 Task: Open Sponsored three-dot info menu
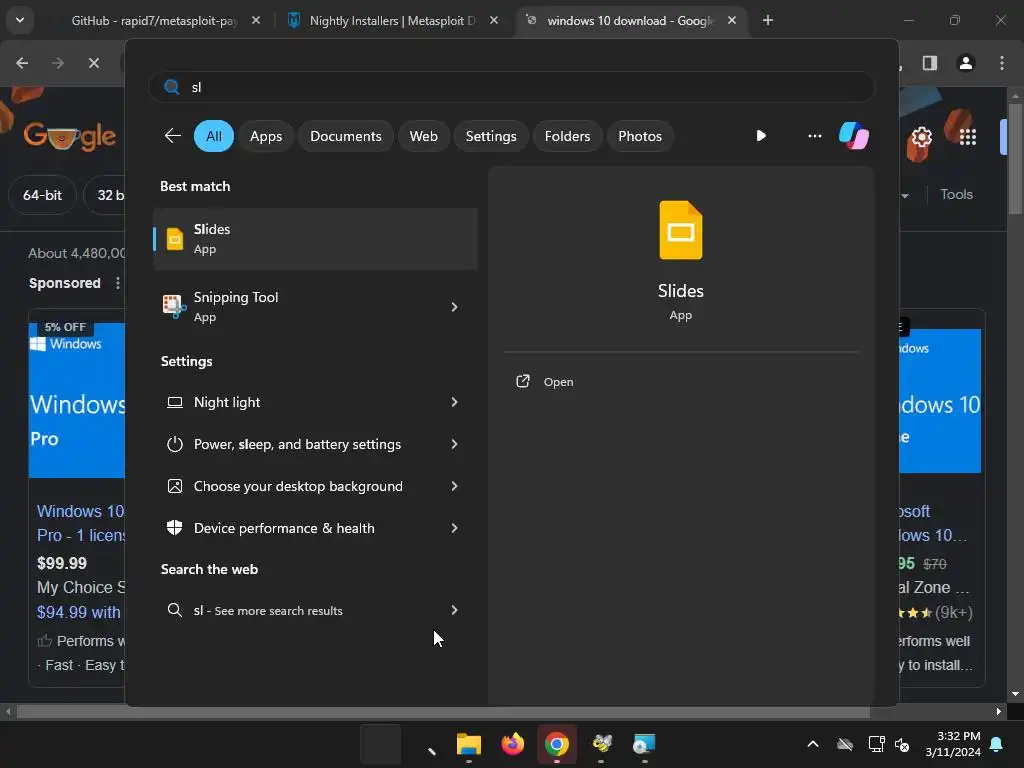click(x=118, y=283)
